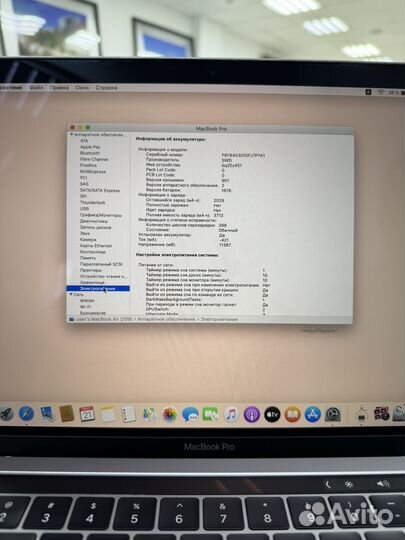The image size is (405, 540).
Task: Click user's MacBook Air in path bar
Action: click(x=104, y=319)
